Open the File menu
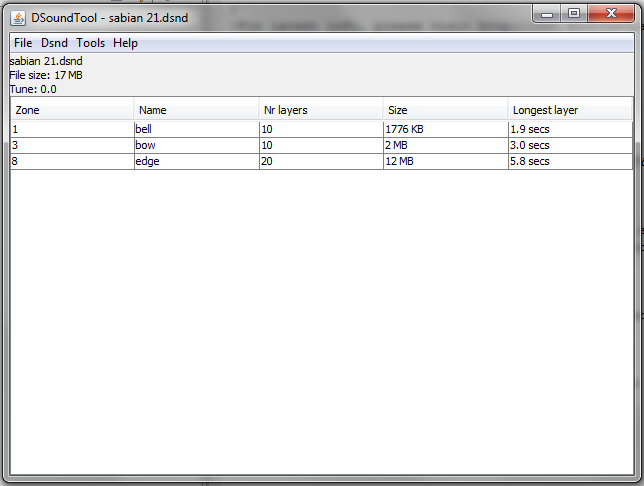The width and height of the screenshot is (644, 486). coord(23,43)
